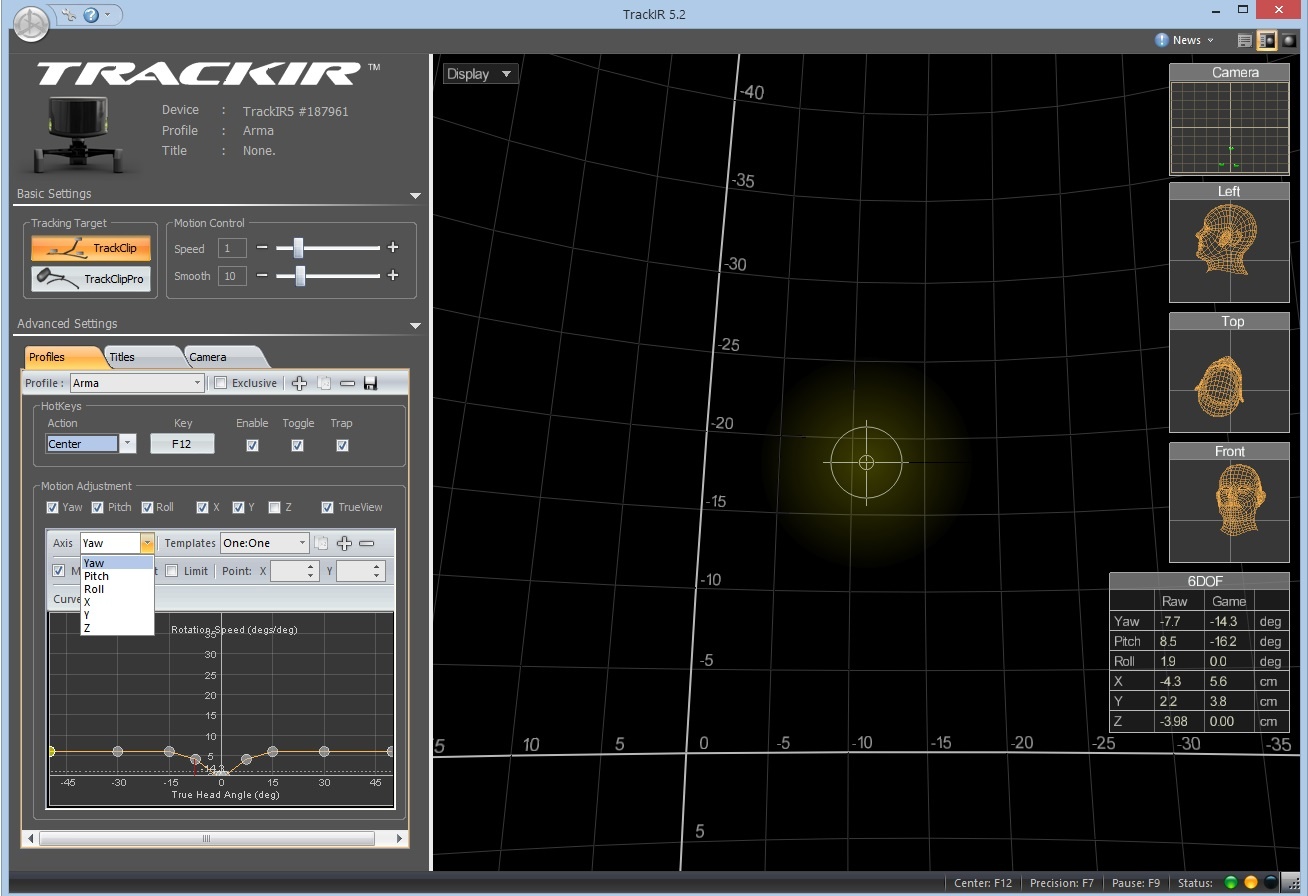Increase Speed using the plus icon
Screen dimensions: 1308x896
click(x=393, y=248)
